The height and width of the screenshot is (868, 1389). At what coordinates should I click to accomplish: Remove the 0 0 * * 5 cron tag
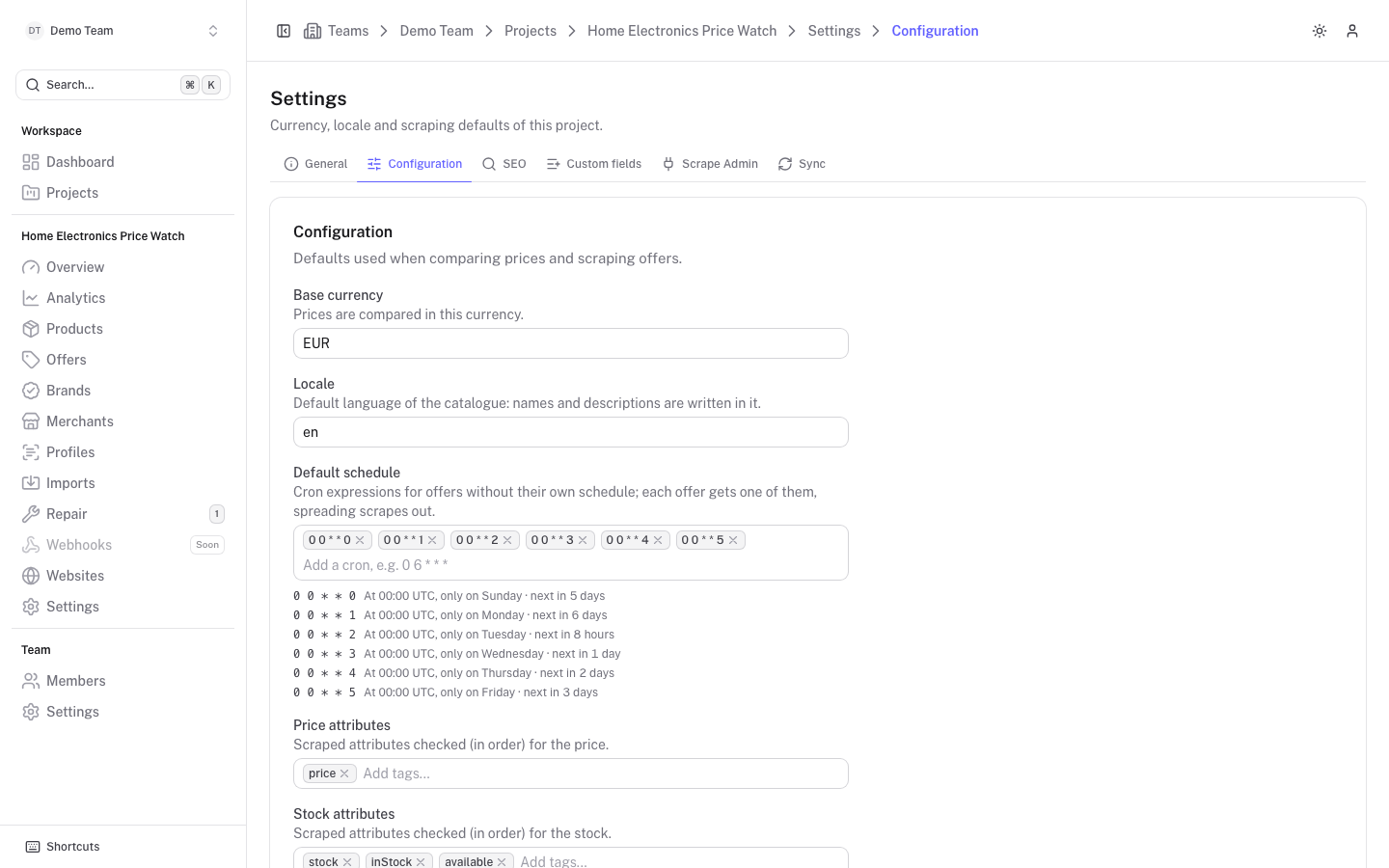733,540
